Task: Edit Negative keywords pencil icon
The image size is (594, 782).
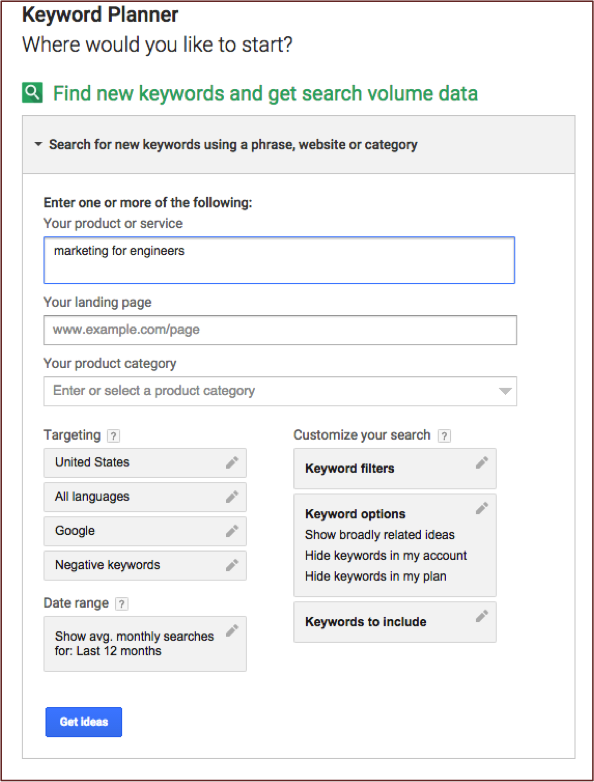Action: (x=232, y=565)
